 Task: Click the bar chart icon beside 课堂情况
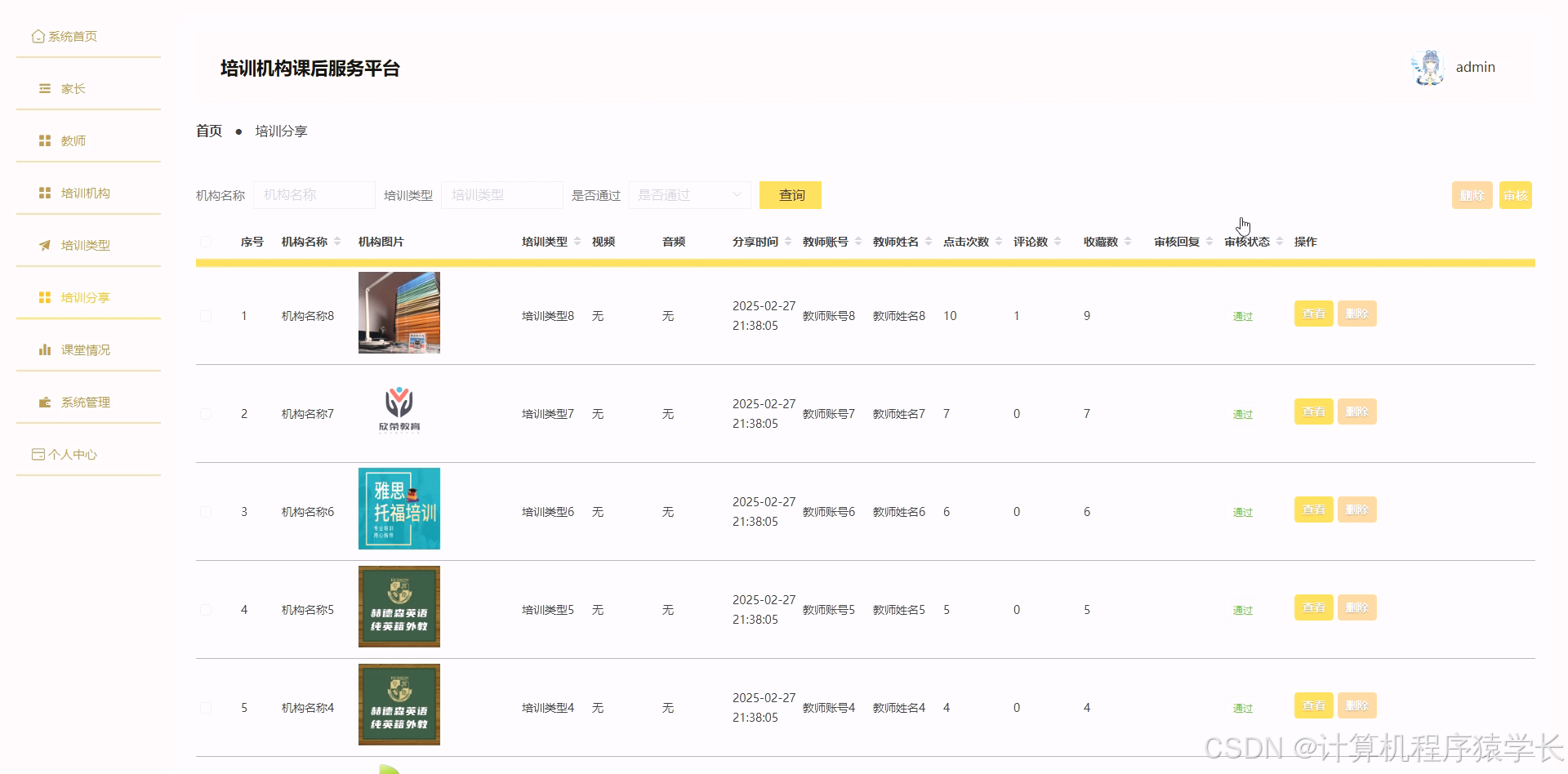(45, 349)
